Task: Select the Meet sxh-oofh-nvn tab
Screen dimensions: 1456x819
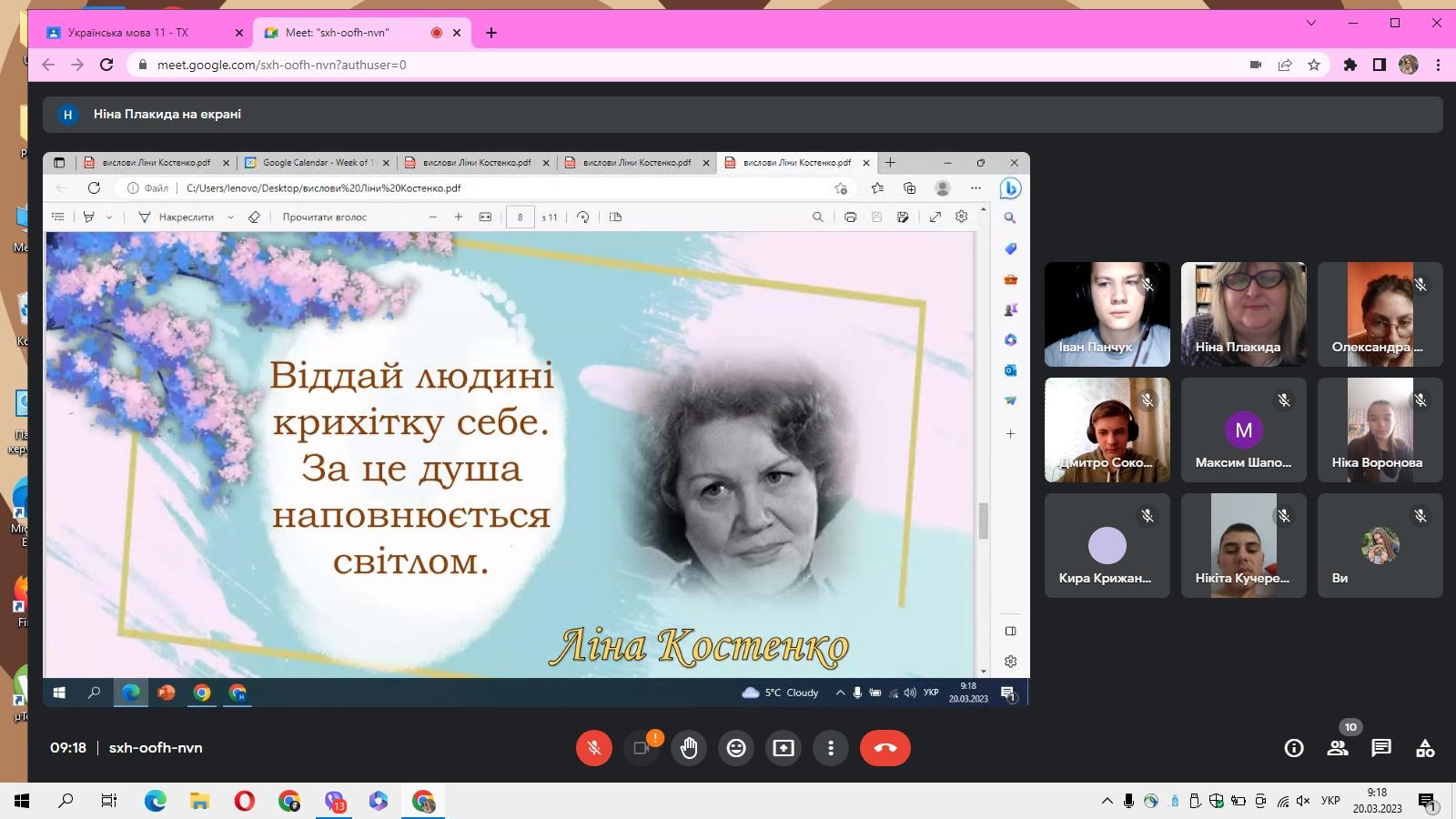Action: 346,33
